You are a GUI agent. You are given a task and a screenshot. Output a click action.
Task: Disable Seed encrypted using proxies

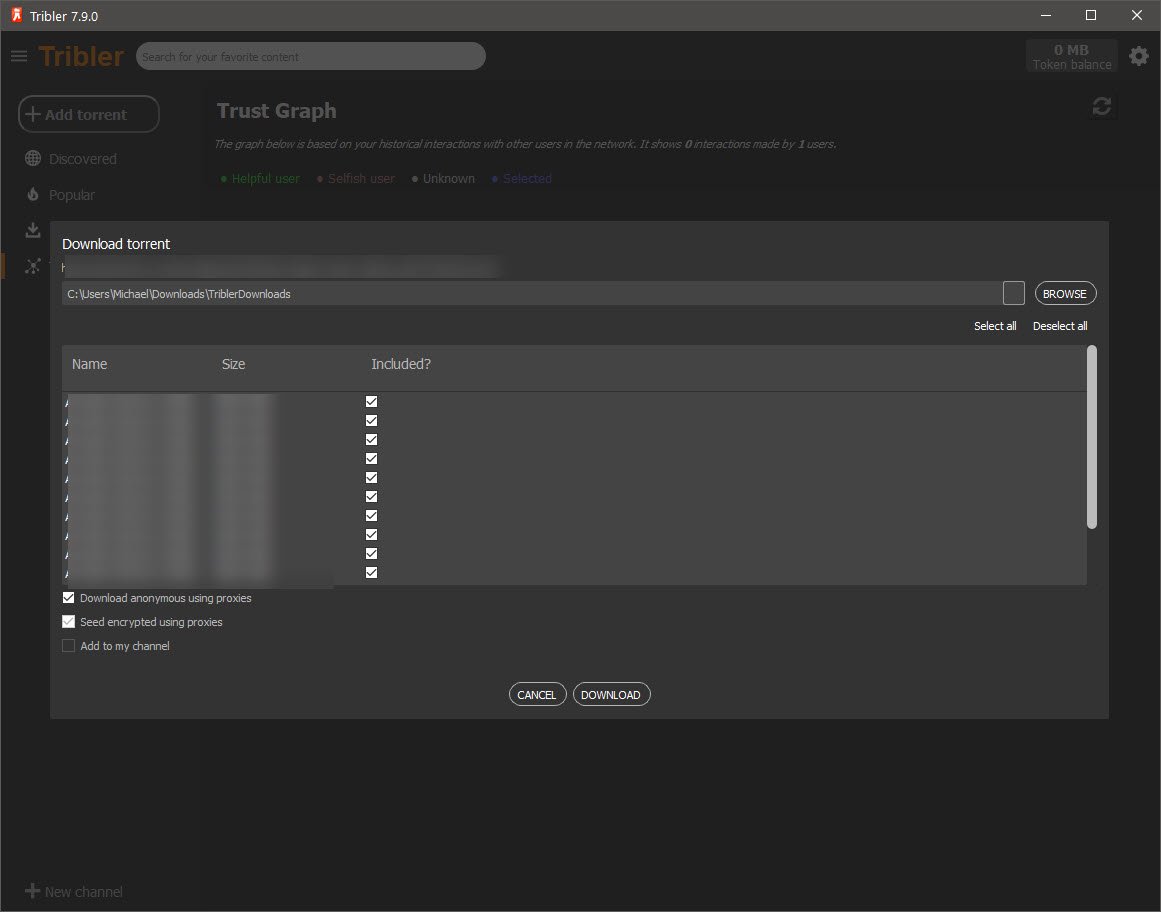(x=68, y=622)
